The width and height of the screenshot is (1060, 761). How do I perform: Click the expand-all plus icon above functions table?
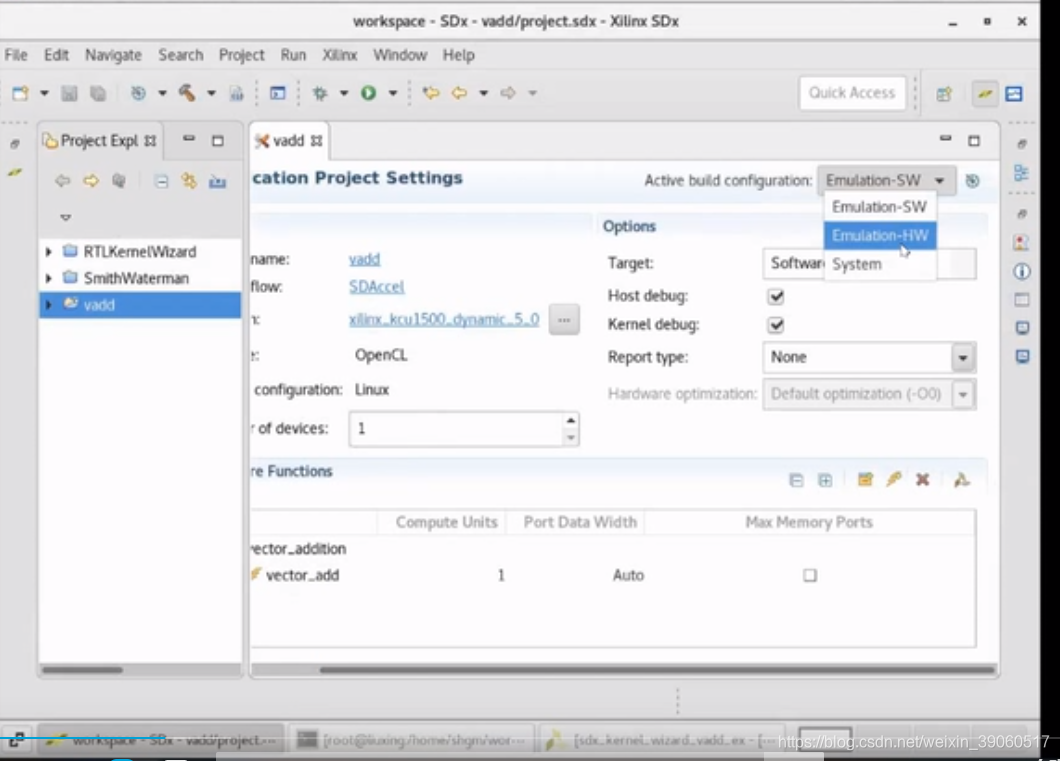click(825, 481)
